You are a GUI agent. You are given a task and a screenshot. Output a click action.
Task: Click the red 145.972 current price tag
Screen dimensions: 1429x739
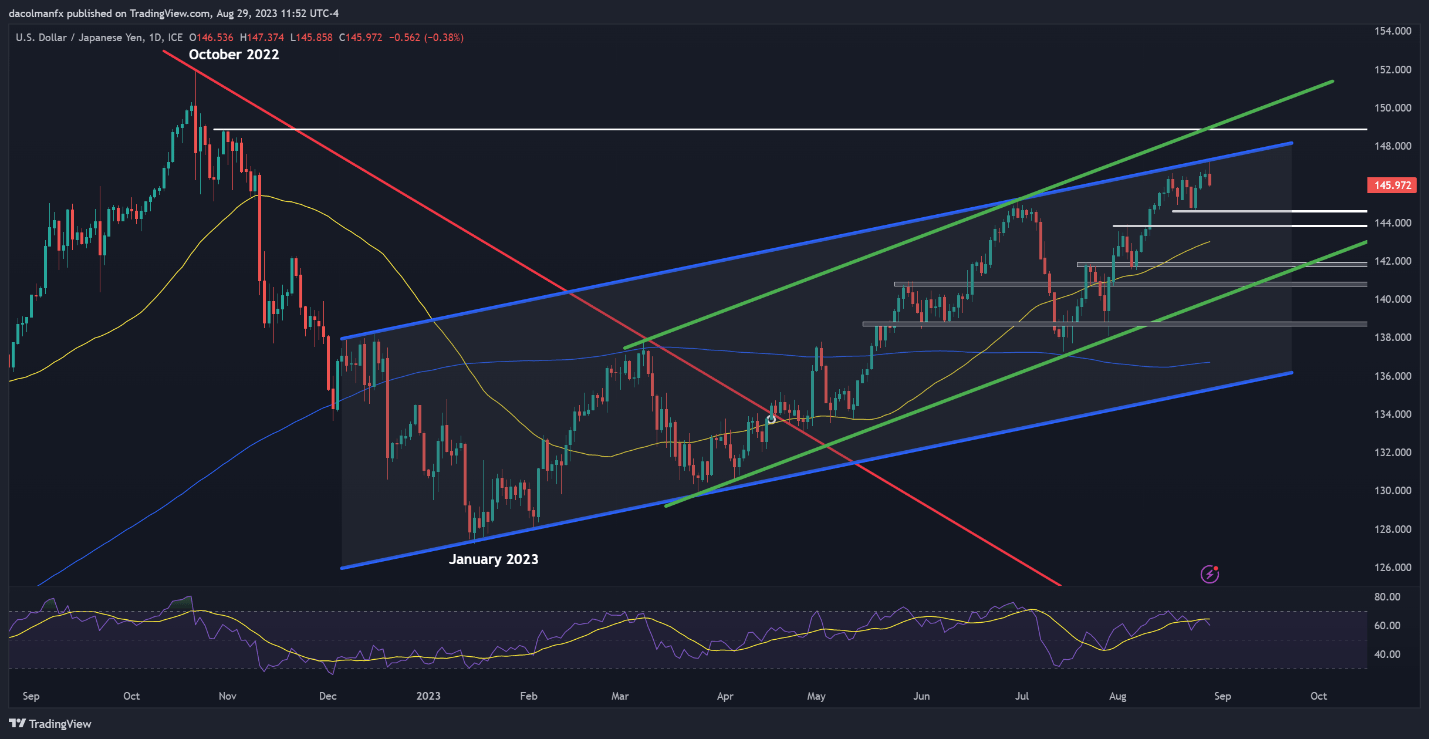[1392, 185]
